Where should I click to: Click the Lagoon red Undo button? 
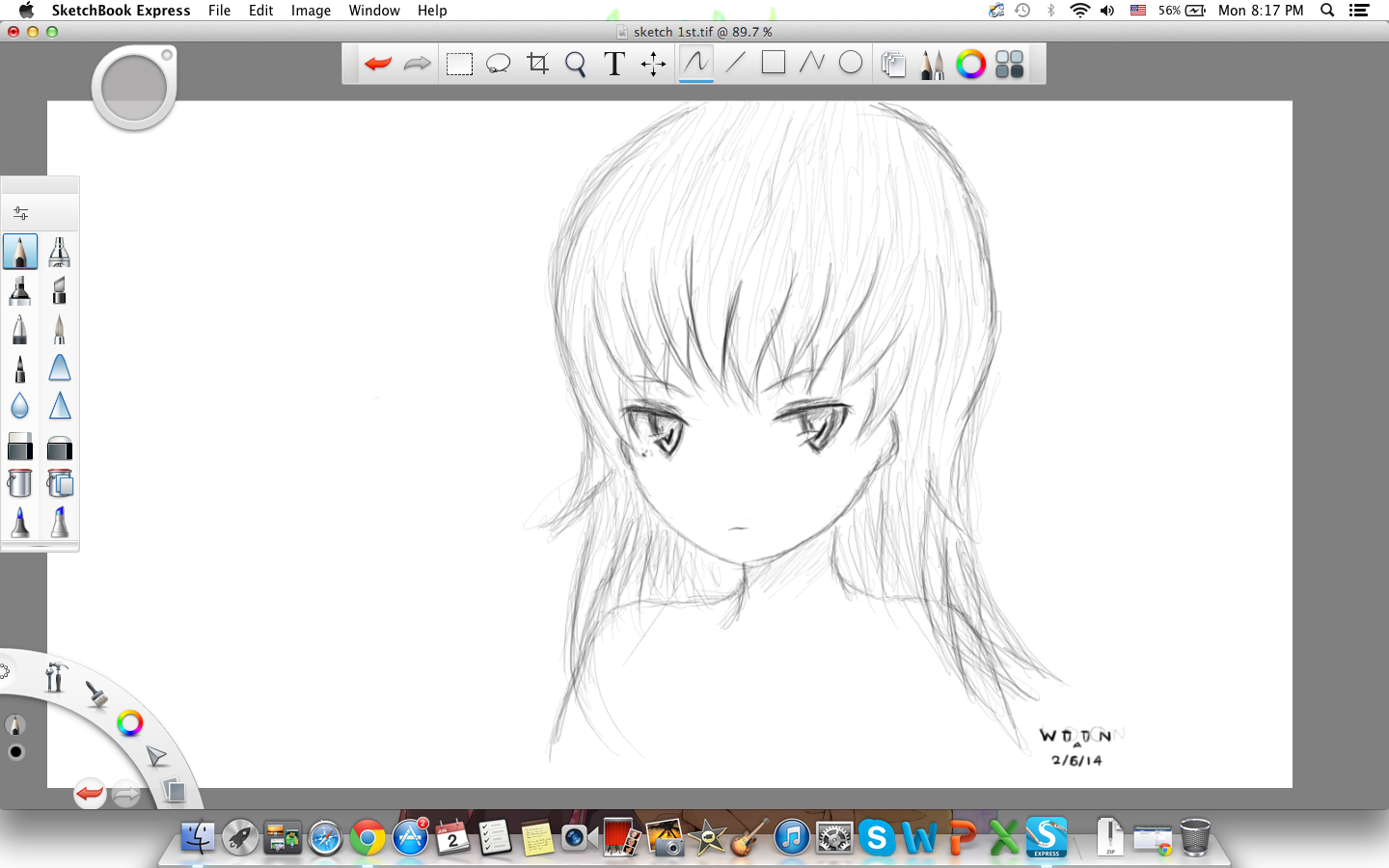click(90, 794)
